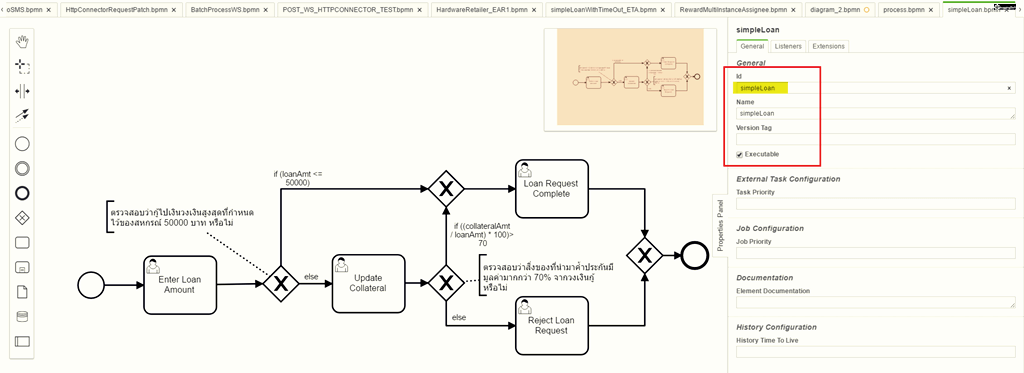Viewport: 1024px width, 373px height.
Task: Toggle the Executable checkbox
Action: 739,154
